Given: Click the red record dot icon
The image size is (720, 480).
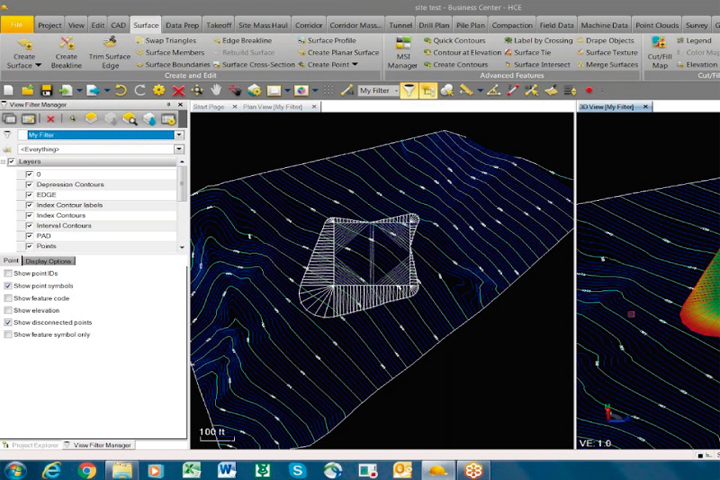Looking at the screenshot, I should tap(589, 90).
